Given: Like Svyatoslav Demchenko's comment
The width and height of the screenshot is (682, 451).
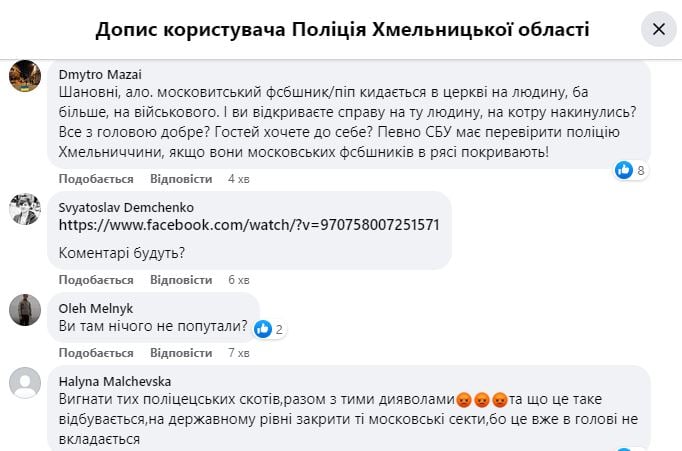Looking at the screenshot, I should coord(96,280).
